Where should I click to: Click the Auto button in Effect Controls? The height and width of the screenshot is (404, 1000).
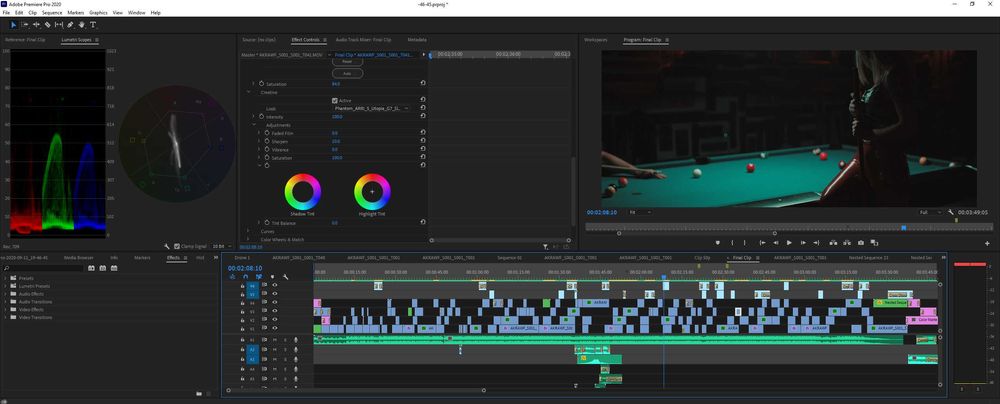(x=347, y=73)
